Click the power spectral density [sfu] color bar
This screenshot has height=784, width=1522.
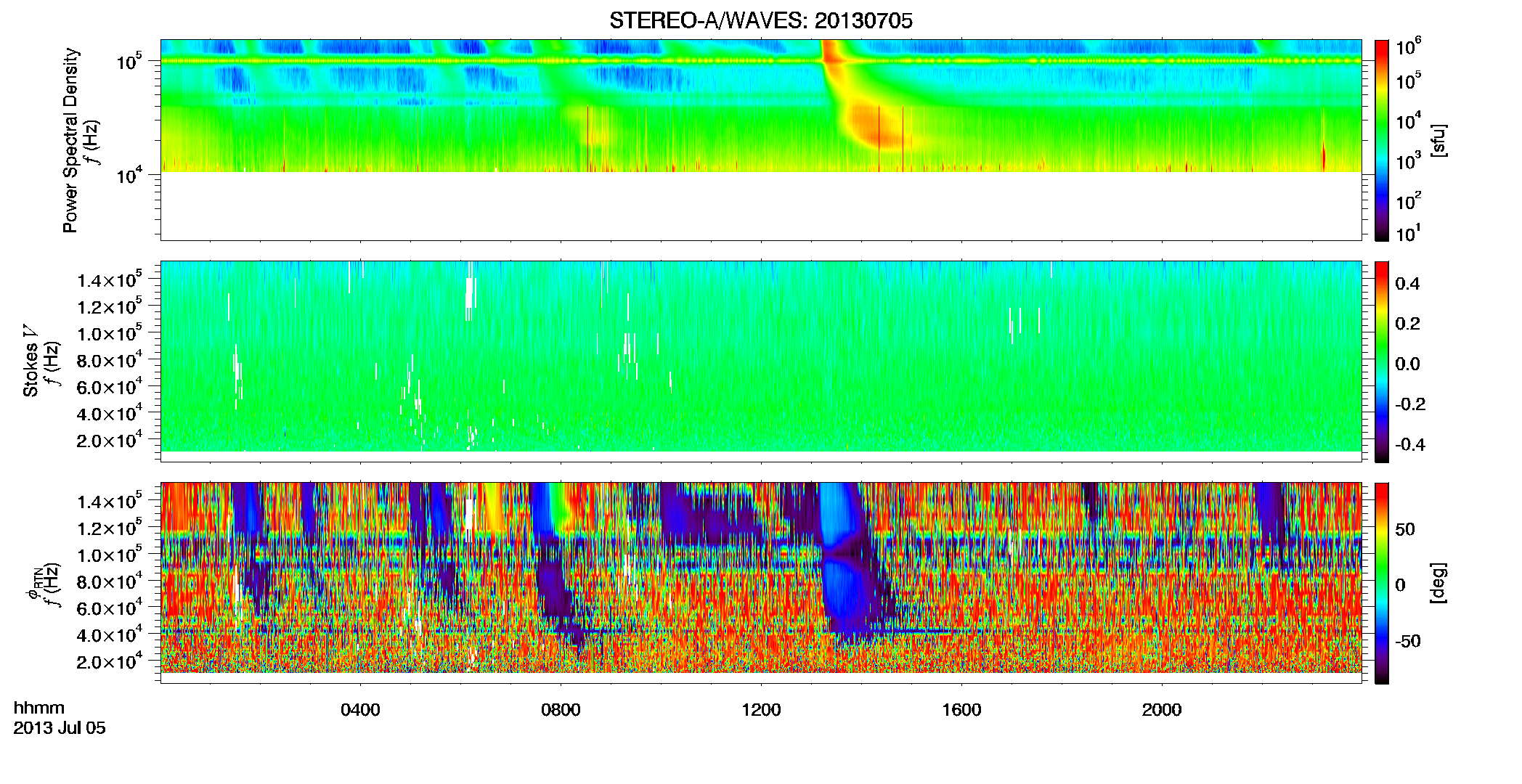pos(1381,140)
